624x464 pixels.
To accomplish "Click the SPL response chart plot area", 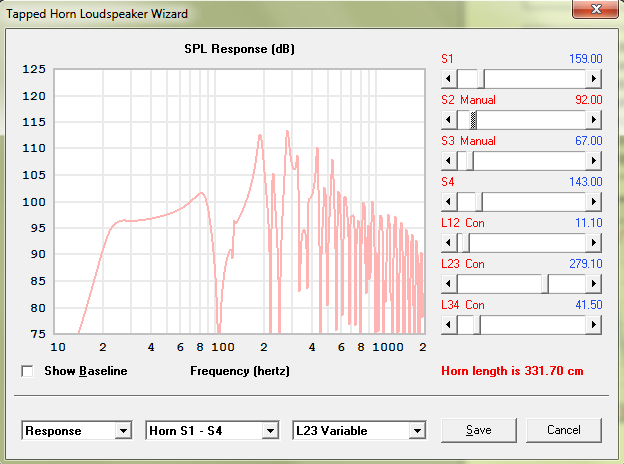I will point(240,201).
